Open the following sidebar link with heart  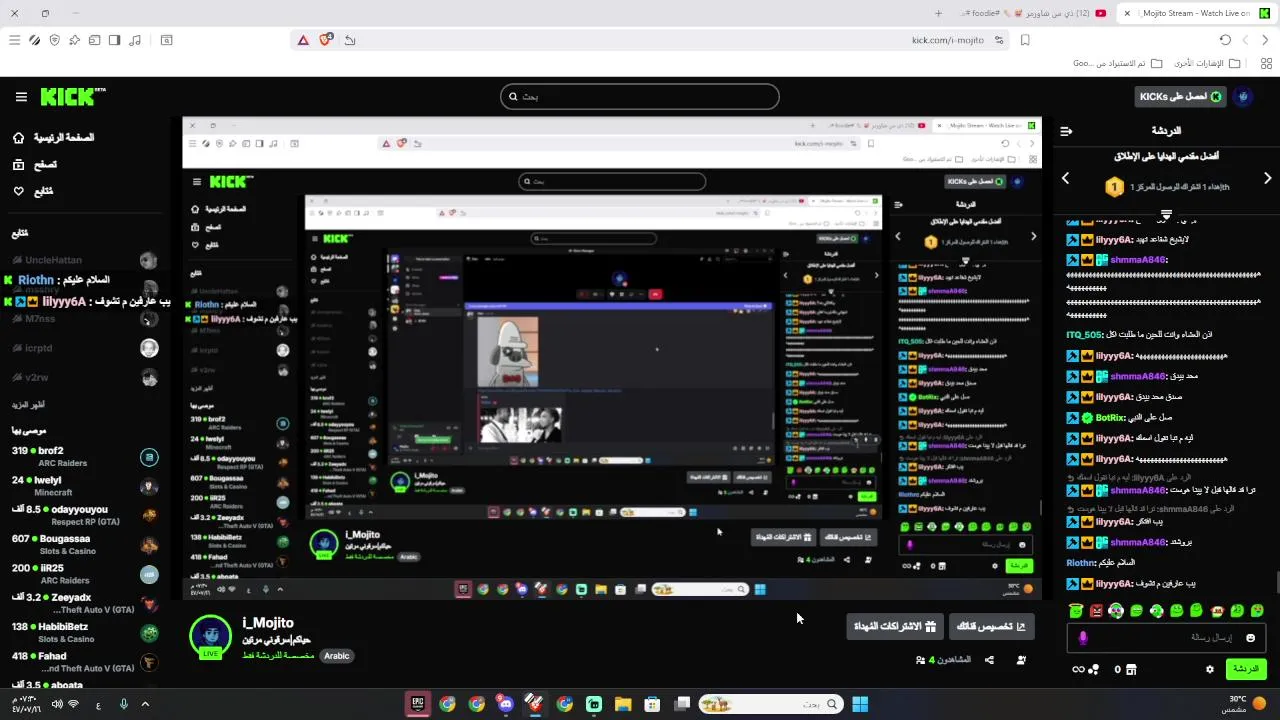click(33, 191)
